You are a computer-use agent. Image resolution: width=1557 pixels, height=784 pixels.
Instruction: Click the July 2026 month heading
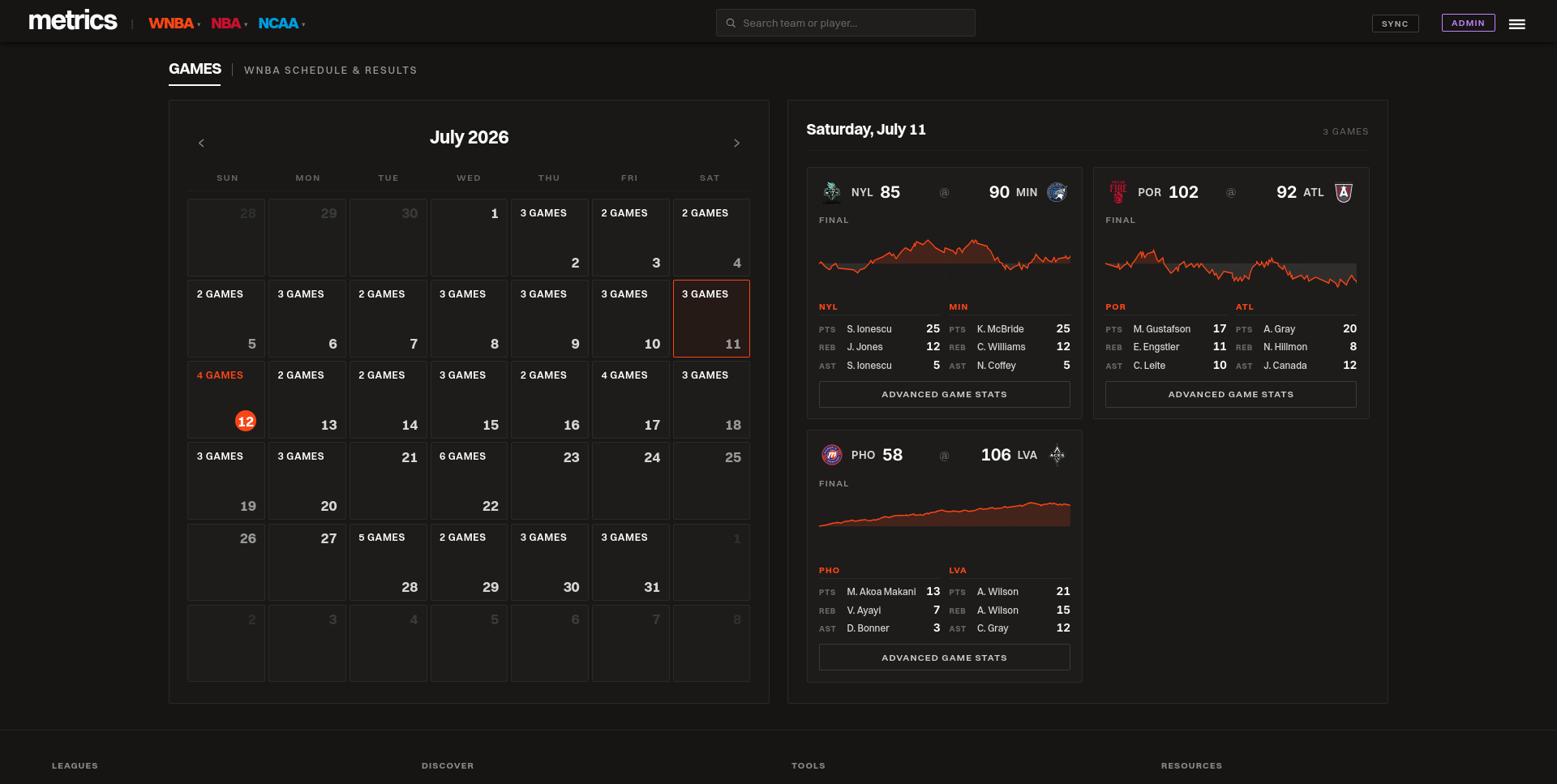pyautogui.click(x=469, y=137)
